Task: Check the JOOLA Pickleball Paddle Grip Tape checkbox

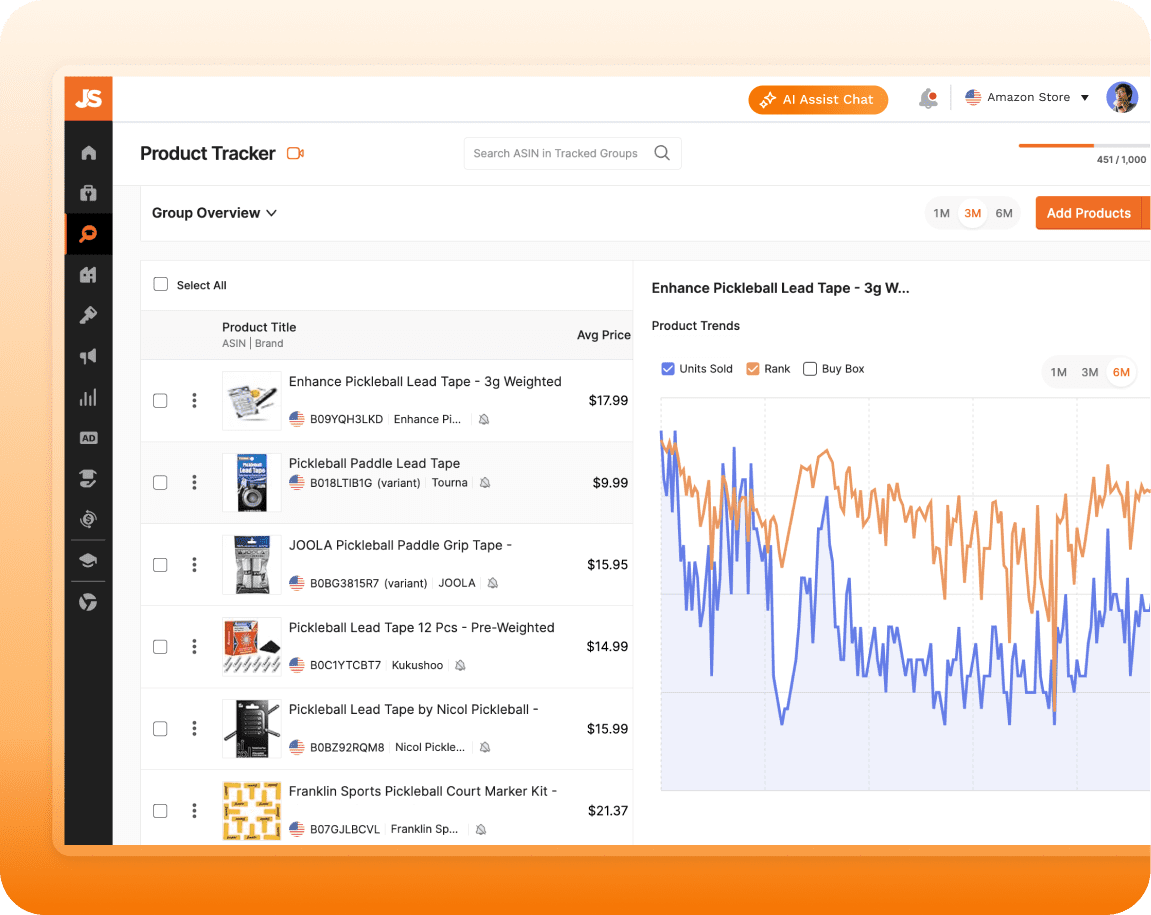Action: [x=160, y=565]
